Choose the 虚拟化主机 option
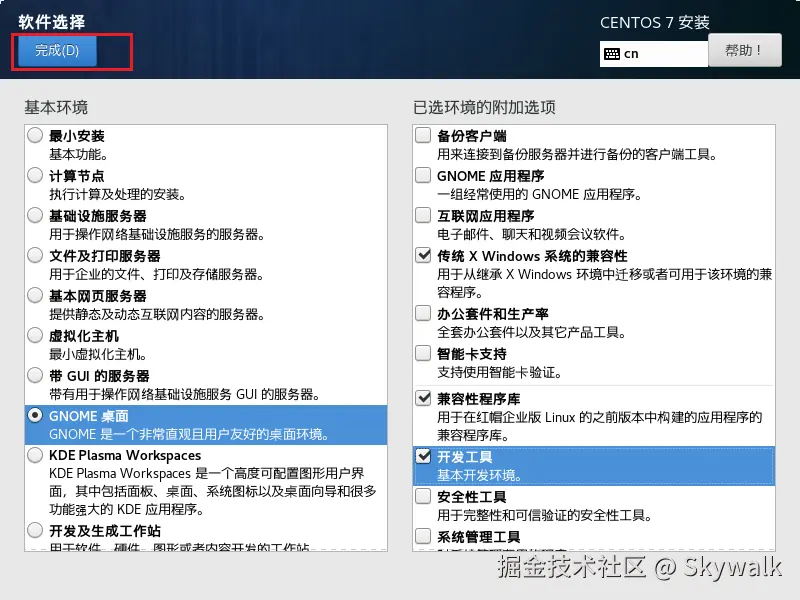This screenshot has width=800, height=600. click(x=35, y=335)
